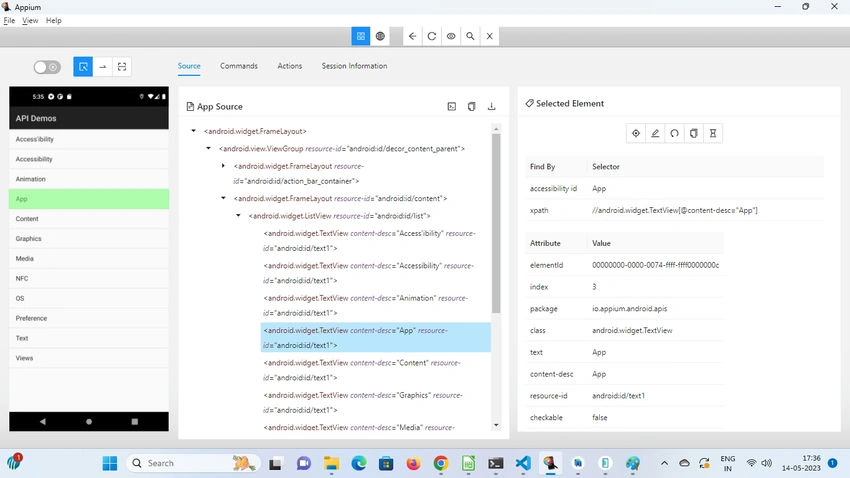The image size is (850, 478).
Task: Open the Windows Start menu
Action: tap(110, 463)
